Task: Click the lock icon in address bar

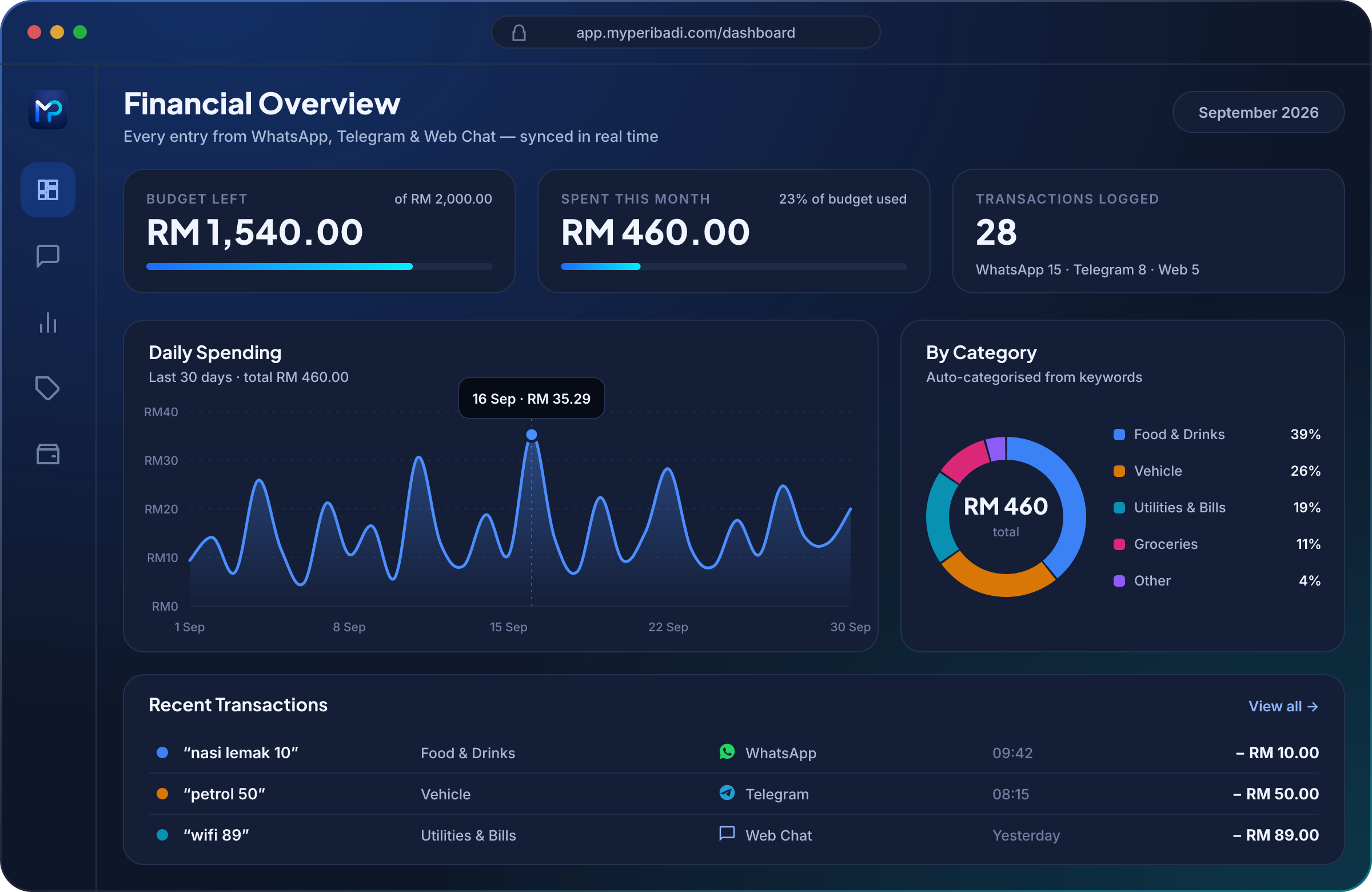Action: [x=519, y=32]
